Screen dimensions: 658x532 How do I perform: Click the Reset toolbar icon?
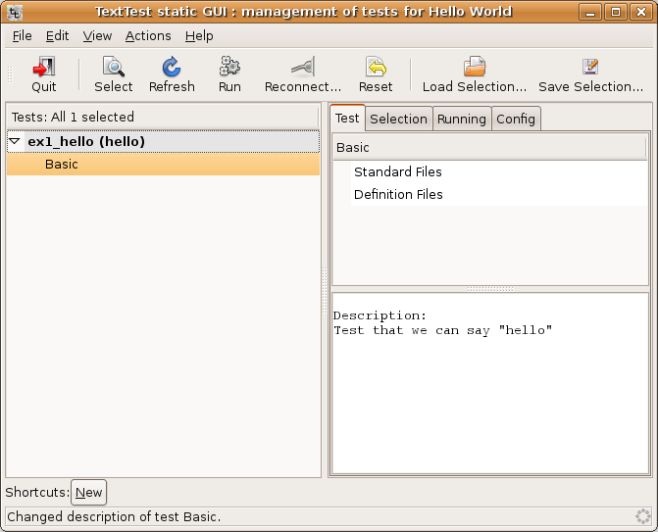point(376,67)
